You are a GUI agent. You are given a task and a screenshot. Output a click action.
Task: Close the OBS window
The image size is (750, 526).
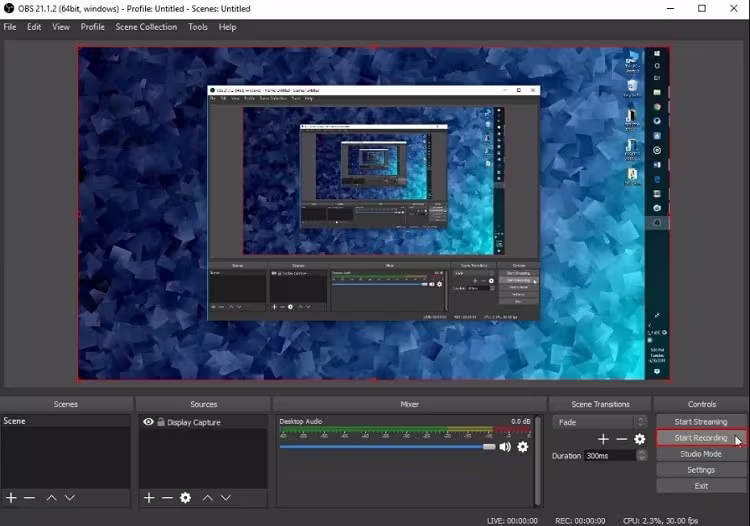pyautogui.click(x=734, y=8)
